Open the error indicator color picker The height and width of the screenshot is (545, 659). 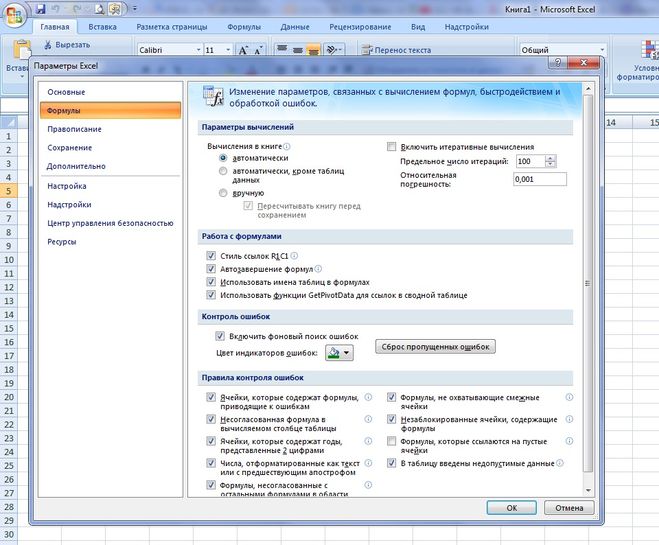[x=338, y=353]
